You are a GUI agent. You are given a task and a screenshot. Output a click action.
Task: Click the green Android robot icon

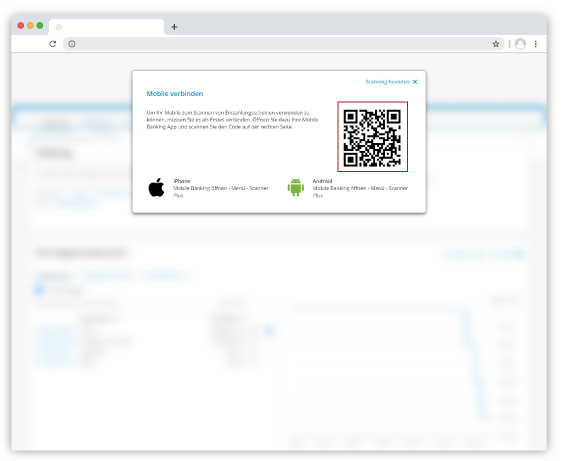pos(296,187)
